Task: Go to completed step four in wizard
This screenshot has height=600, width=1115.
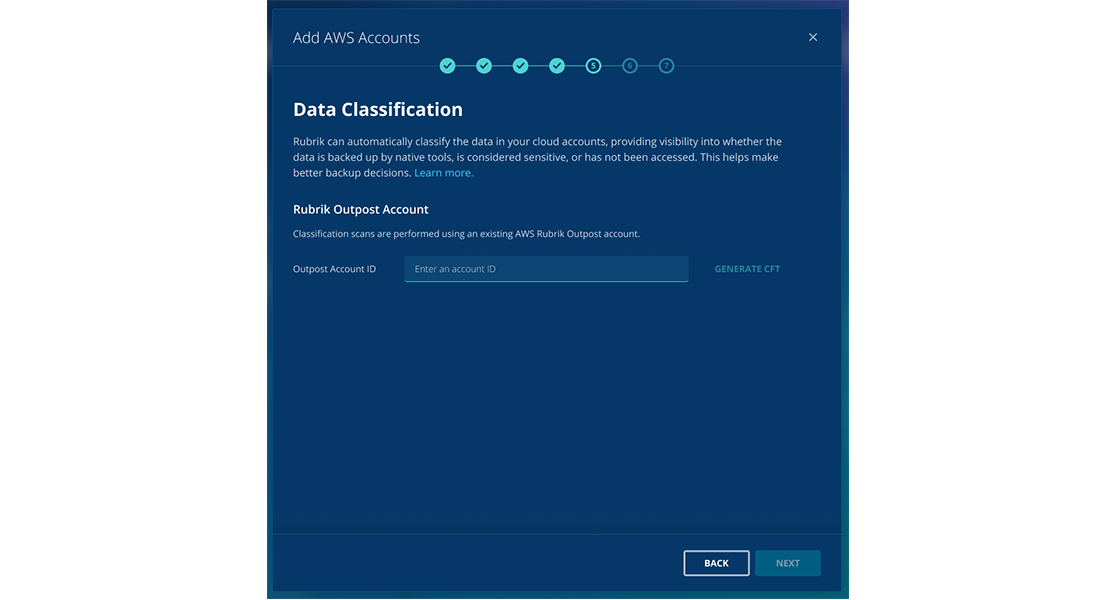Action: tap(557, 66)
